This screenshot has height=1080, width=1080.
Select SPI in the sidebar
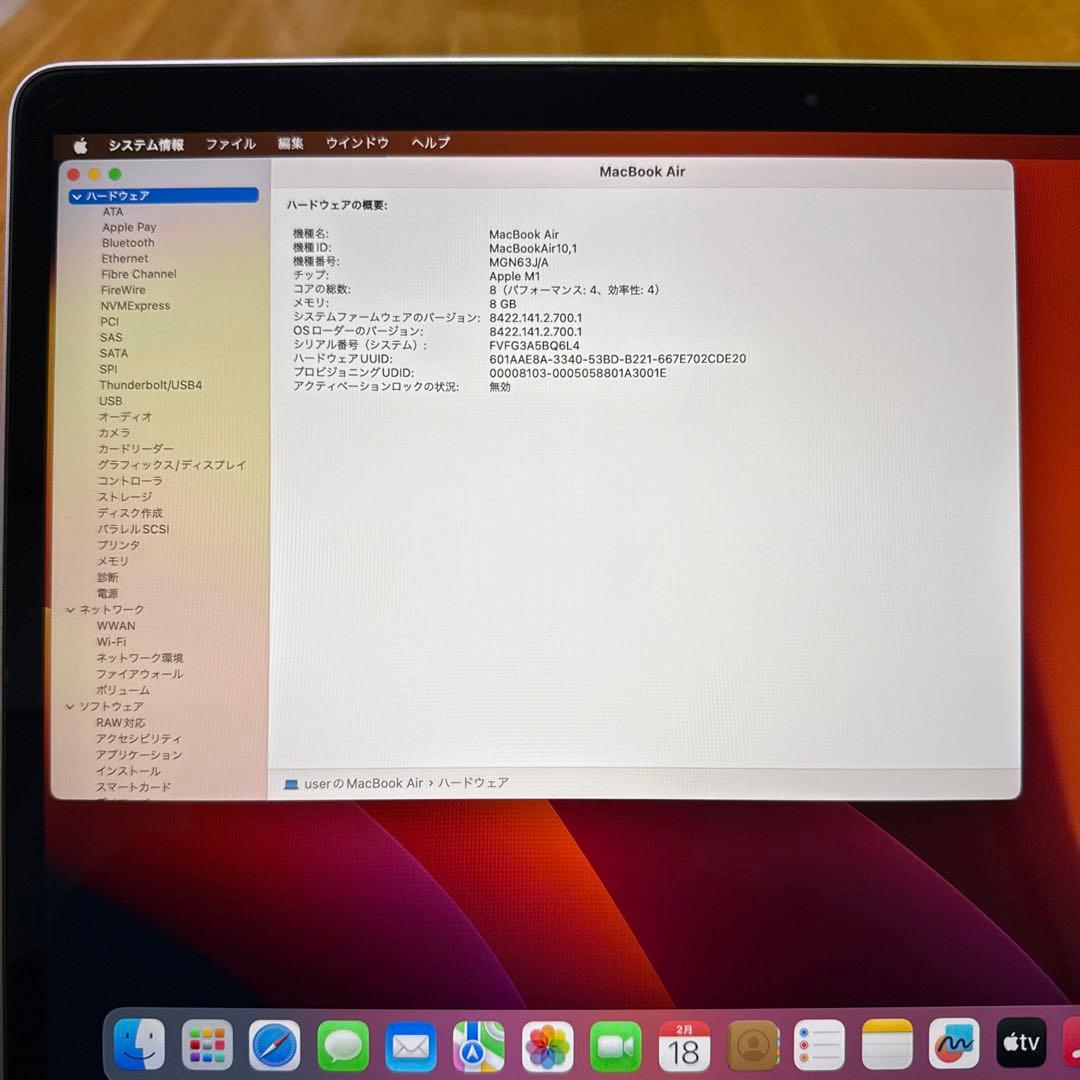(x=108, y=369)
